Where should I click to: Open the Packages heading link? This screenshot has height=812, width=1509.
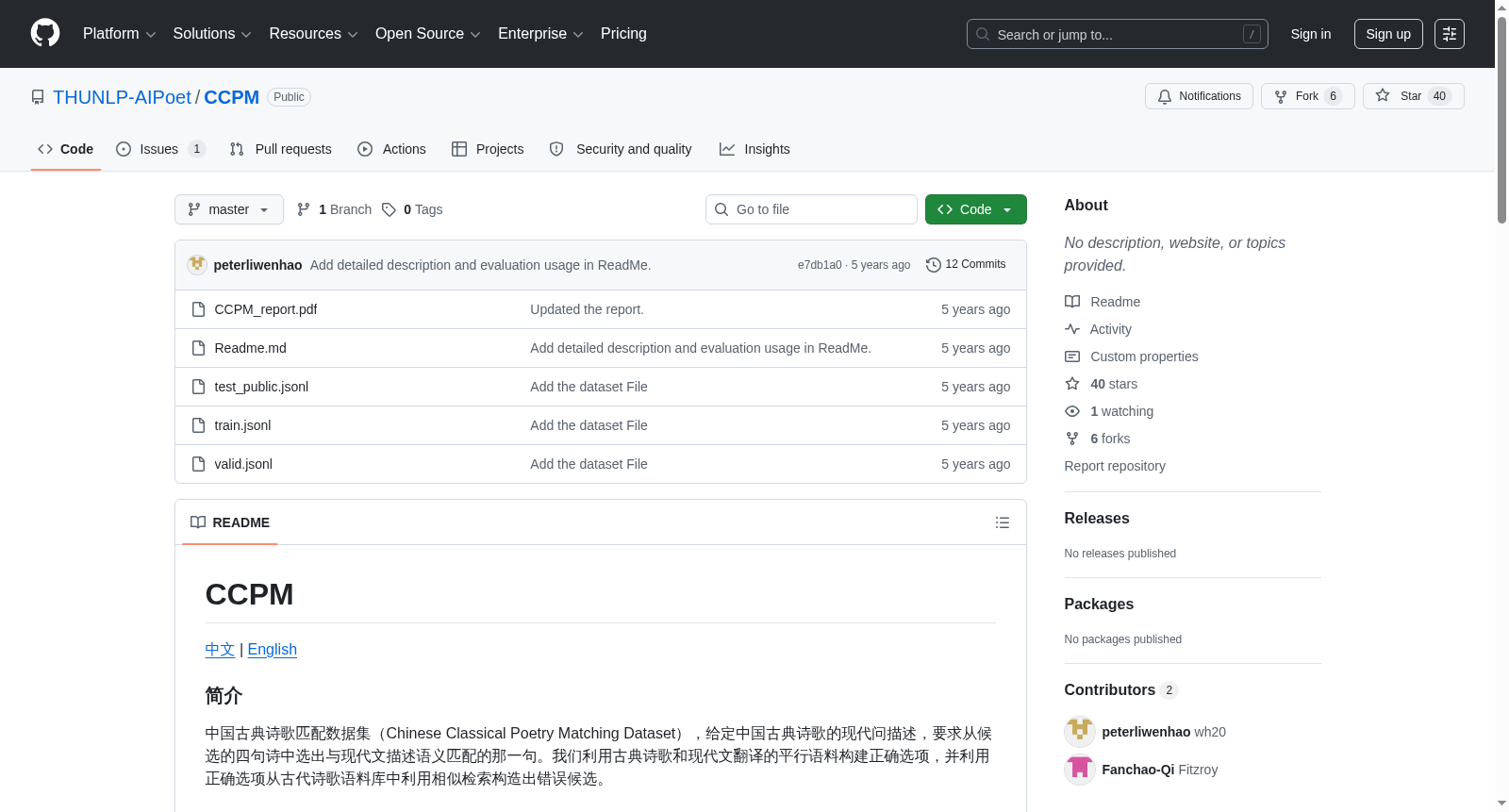pyautogui.click(x=1099, y=604)
